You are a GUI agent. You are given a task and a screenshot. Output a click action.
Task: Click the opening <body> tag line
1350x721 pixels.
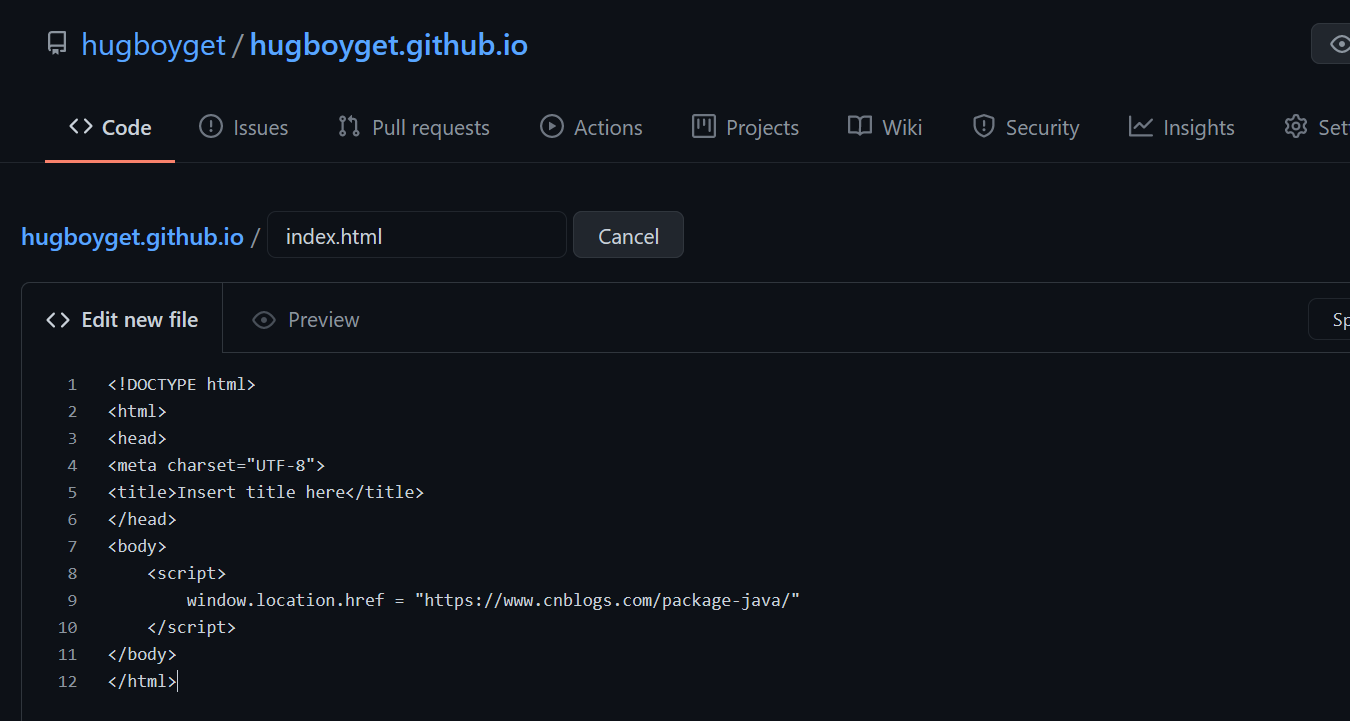pos(137,546)
